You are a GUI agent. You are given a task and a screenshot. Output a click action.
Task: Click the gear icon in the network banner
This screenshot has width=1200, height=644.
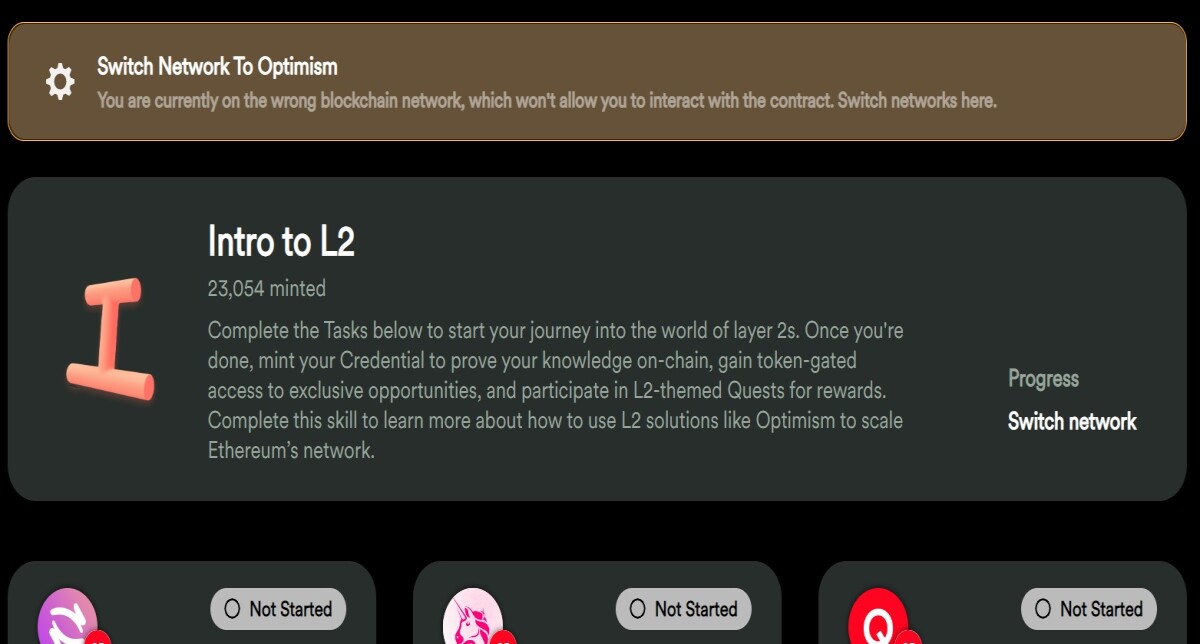[60, 82]
